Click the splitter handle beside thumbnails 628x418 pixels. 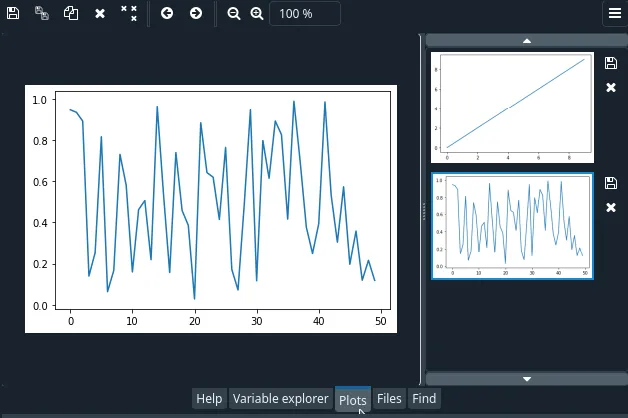(423, 210)
